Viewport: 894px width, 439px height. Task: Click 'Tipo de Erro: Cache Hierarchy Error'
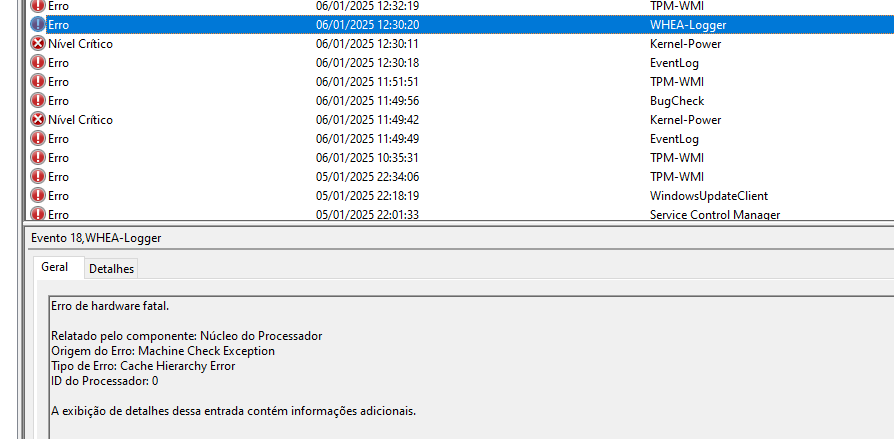click(143, 366)
